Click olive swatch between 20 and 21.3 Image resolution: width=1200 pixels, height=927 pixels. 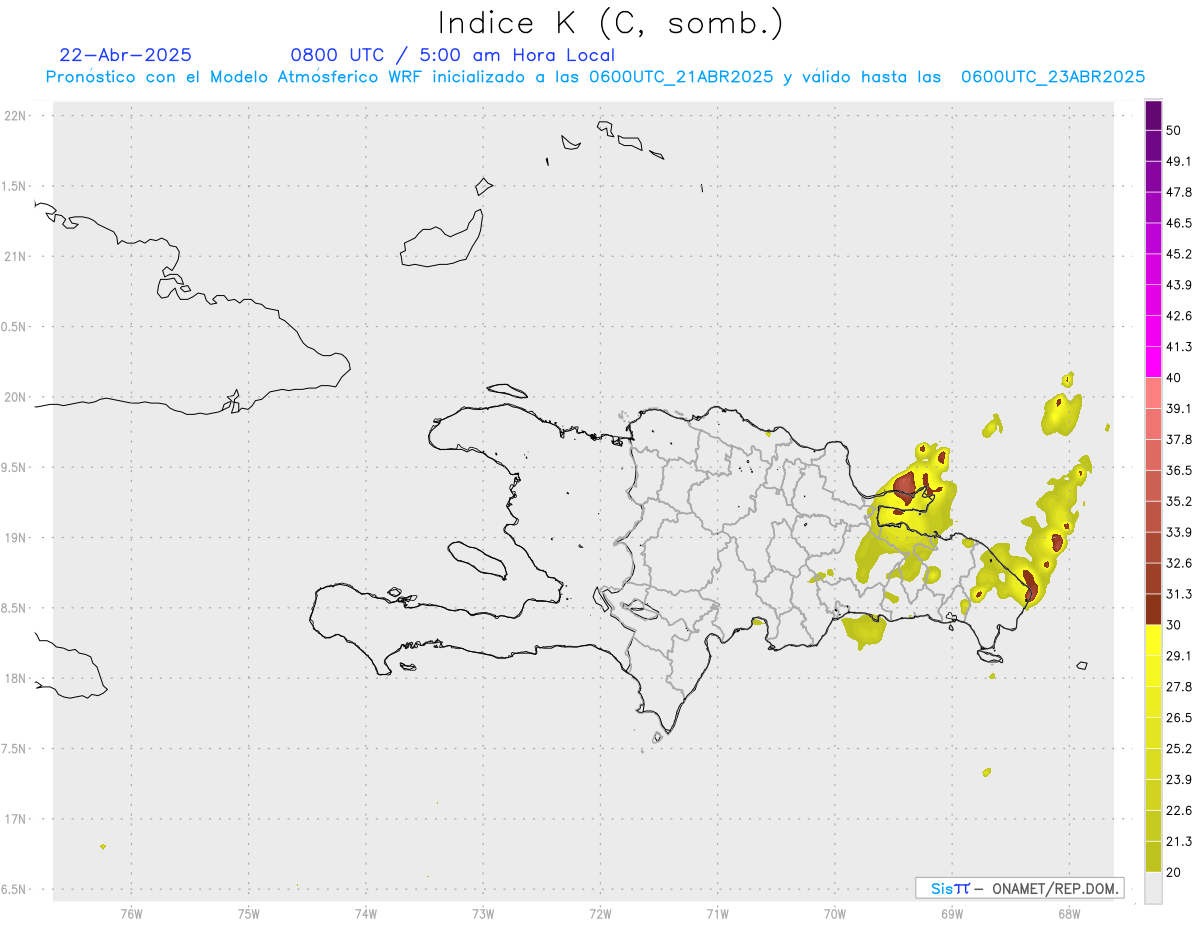coord(1153,857)
